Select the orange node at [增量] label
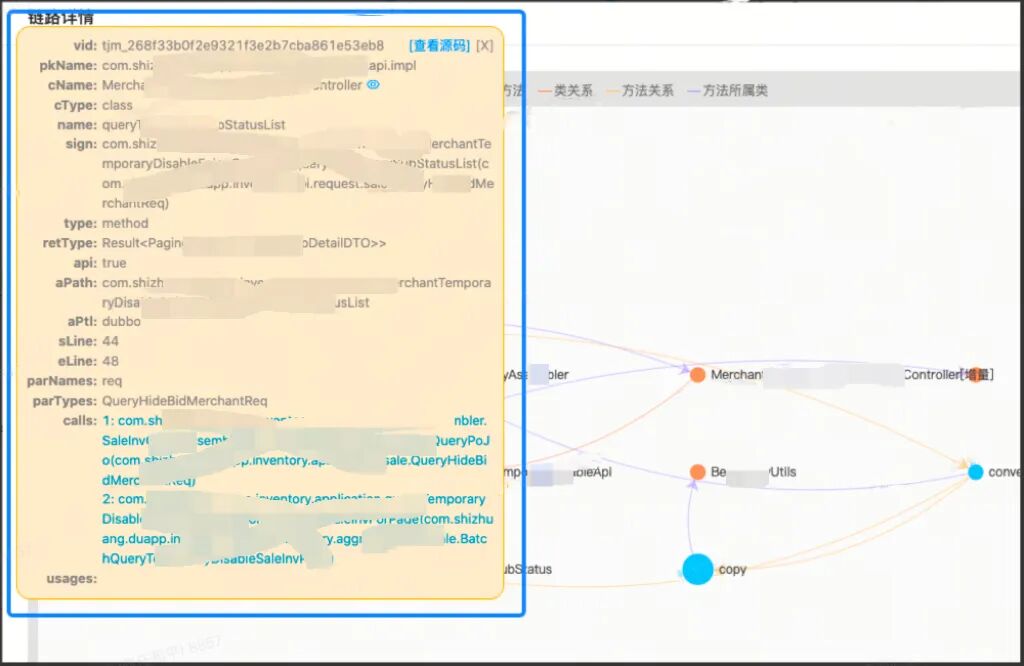Viewport: 1024px width, 666px height. [x=976, y=375]
